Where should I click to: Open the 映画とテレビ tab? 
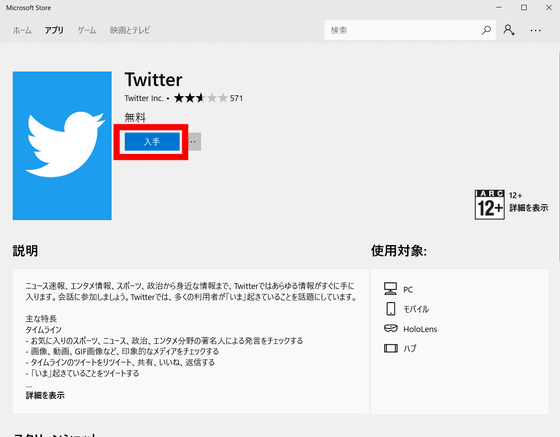pos(130,30)
